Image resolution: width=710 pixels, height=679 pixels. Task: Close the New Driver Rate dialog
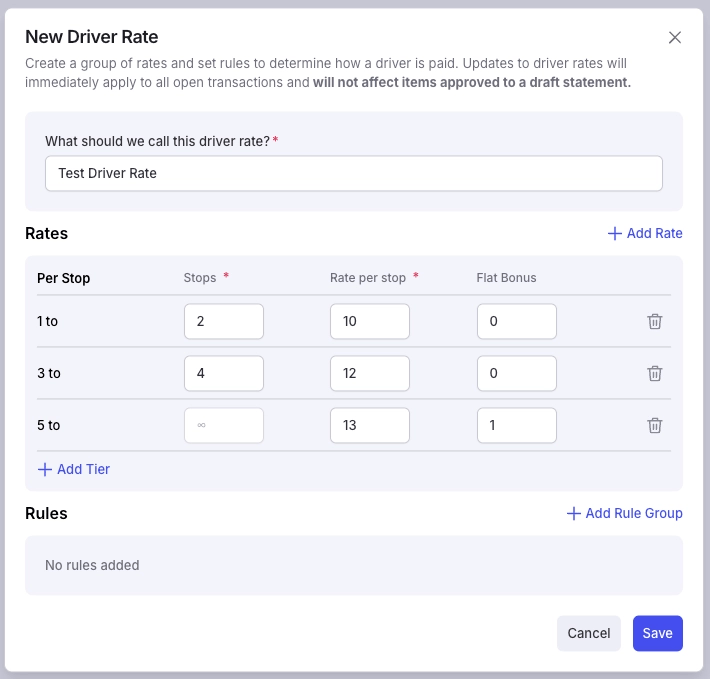pos(675,38)
